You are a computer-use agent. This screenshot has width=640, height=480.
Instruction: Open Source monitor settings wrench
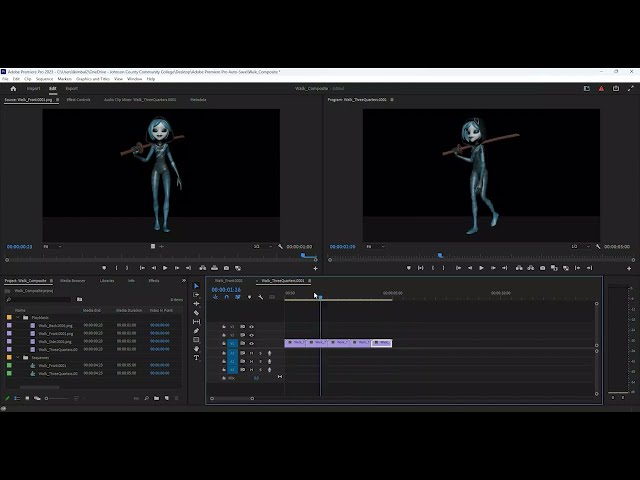(x=280, y=247)
